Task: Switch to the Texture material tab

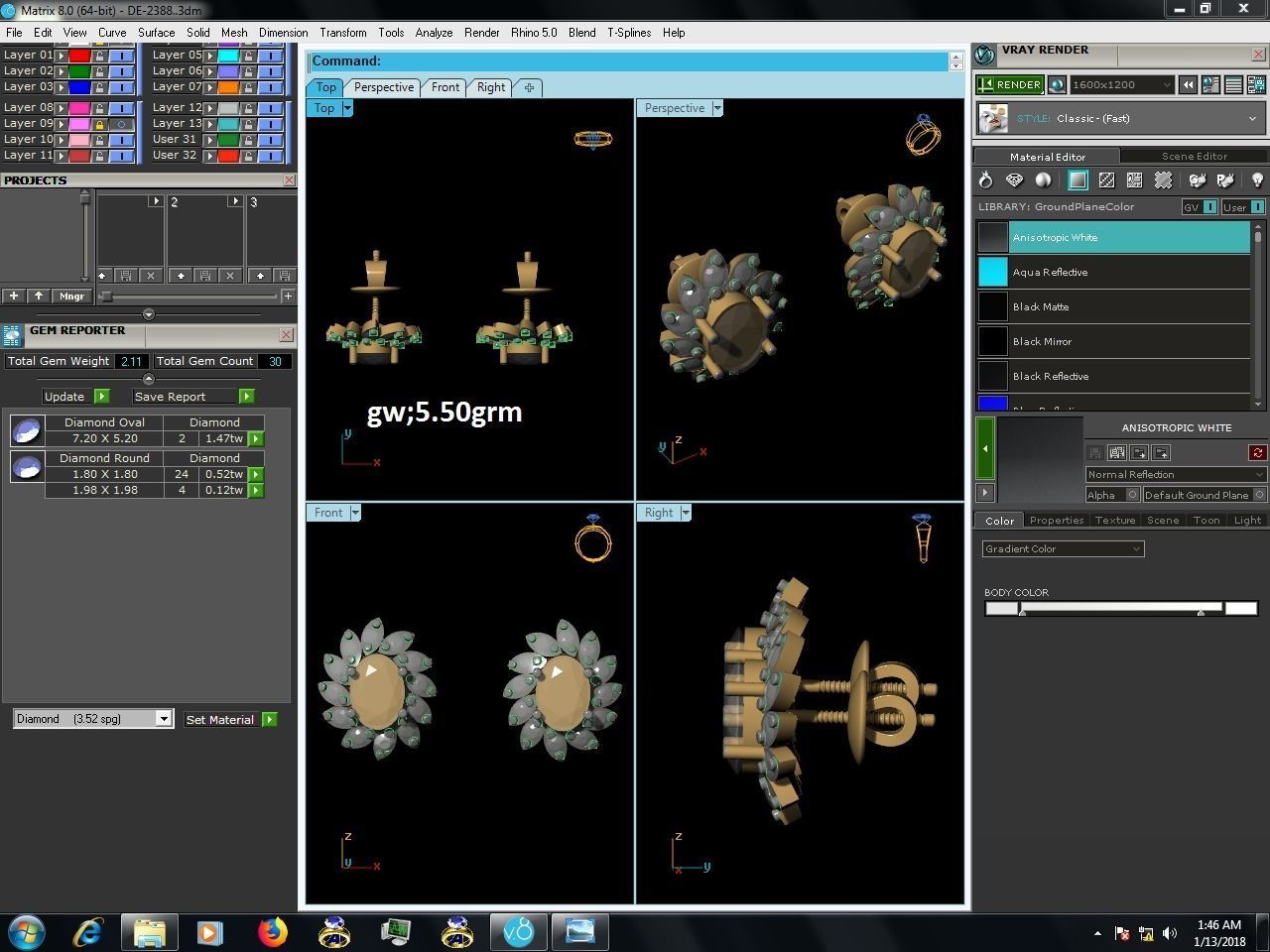Action: coord(1114,520)
